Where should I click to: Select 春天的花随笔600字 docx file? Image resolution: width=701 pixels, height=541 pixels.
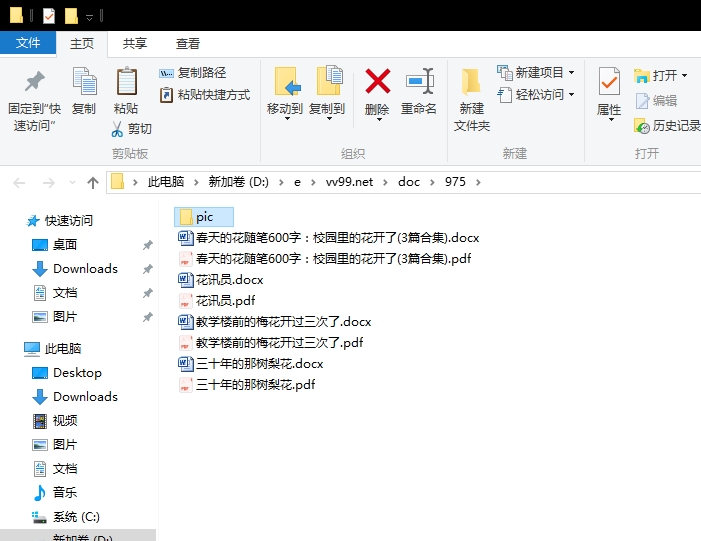coord(329,238)
